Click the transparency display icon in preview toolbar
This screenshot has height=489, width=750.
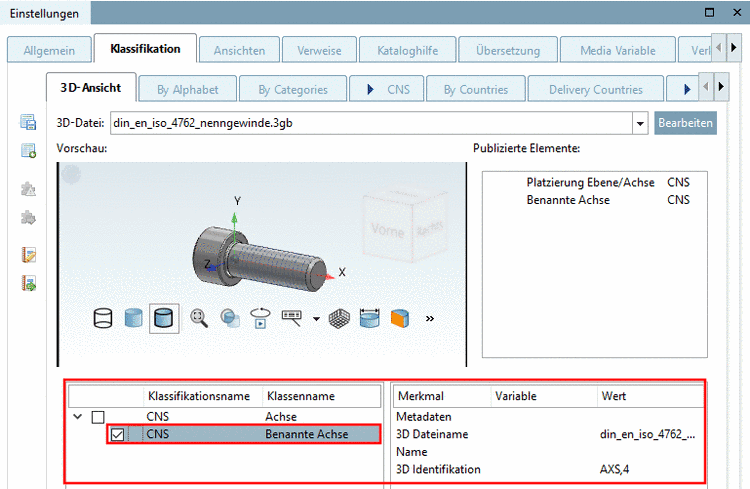click(230, 318)
